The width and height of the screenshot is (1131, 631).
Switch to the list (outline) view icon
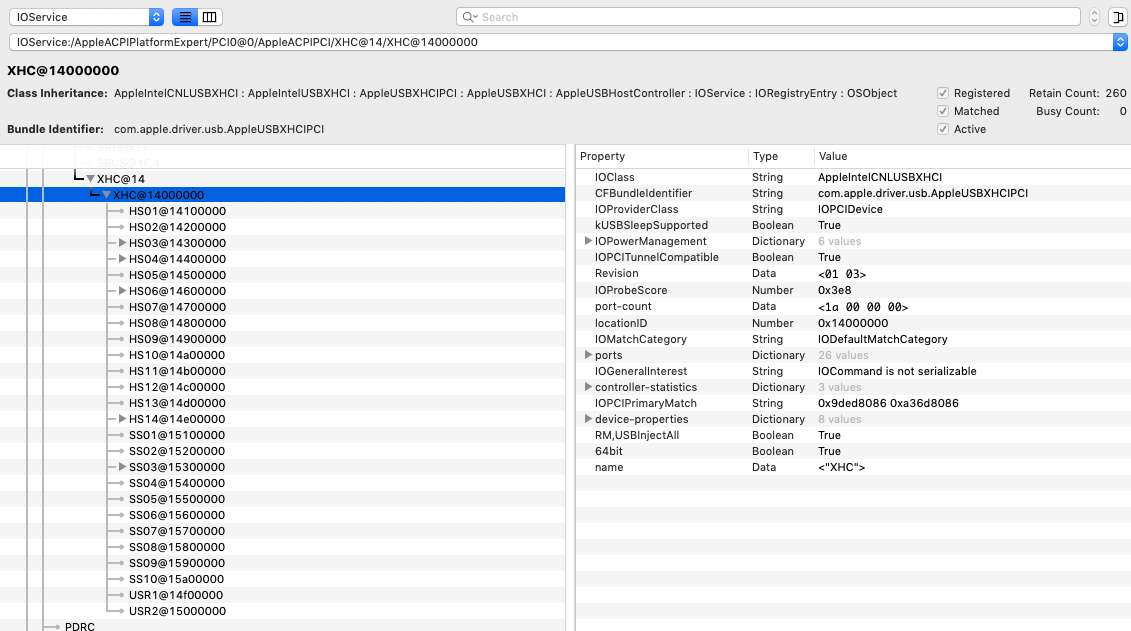point(185,17)
